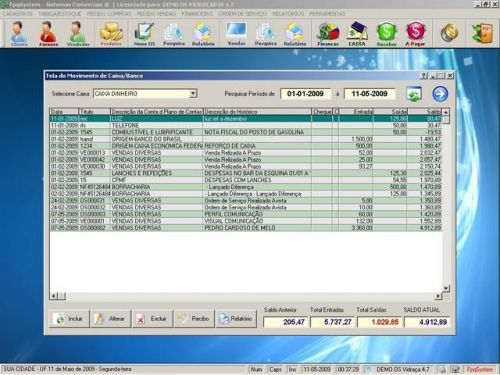This screenshot has width=500, height=375.
Task: Click the computer icon in status bar
Action: click(455, 369)
